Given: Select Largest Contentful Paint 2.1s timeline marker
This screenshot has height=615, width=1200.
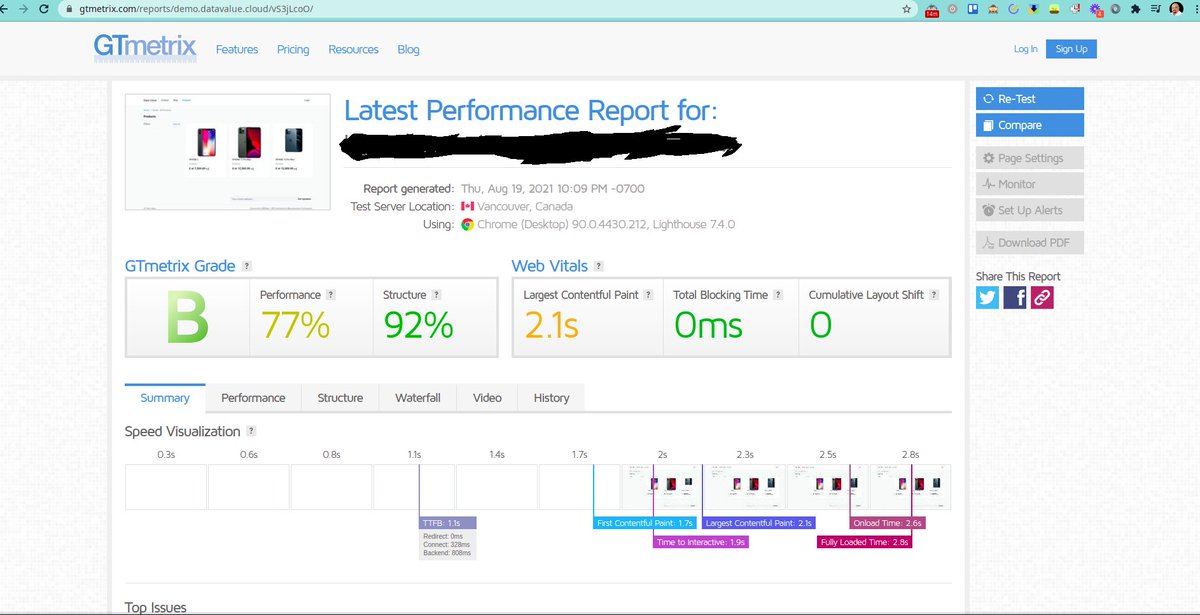Looking at the screenshot, I should [758, 523].
